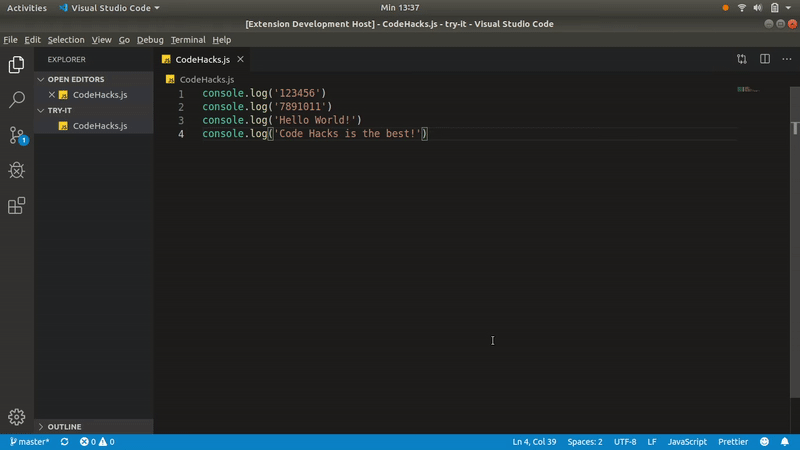800x450 pixels.
Task: Click the clock showing Min 13:37
Action: 399,8
